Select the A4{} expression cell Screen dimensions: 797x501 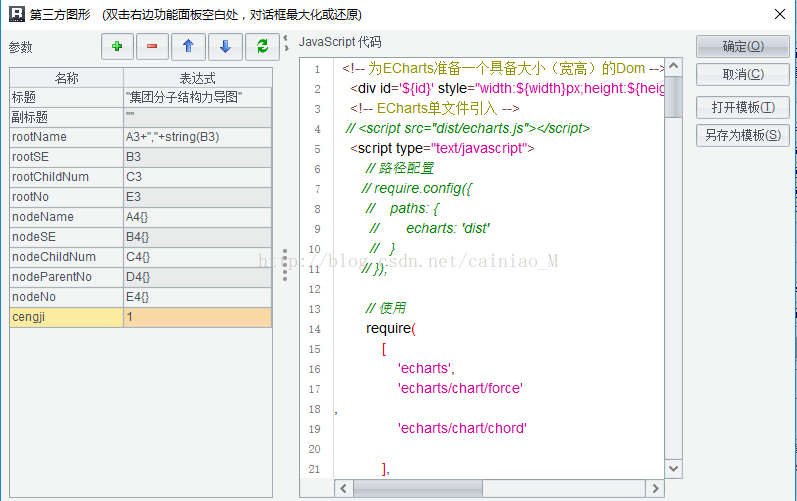198,217
